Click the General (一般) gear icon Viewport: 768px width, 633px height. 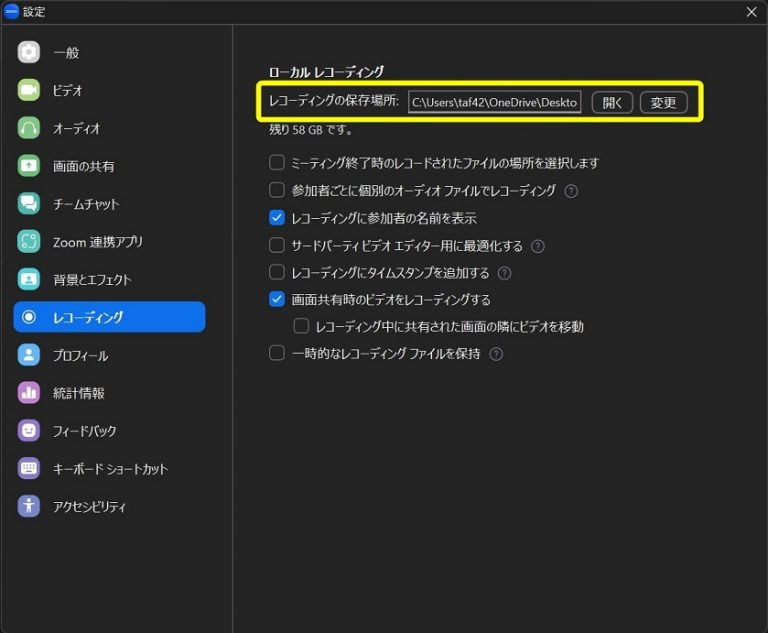point(29,53)
